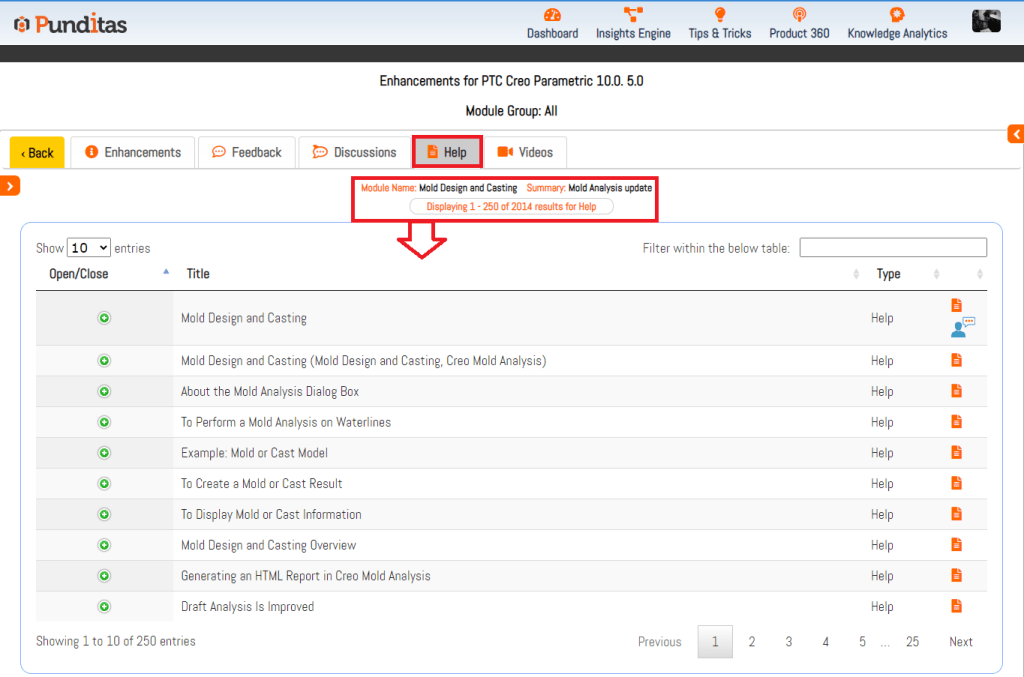1024x677 pixels.
Task: Open the Insights Engine icon
Action: click(633, 15)
